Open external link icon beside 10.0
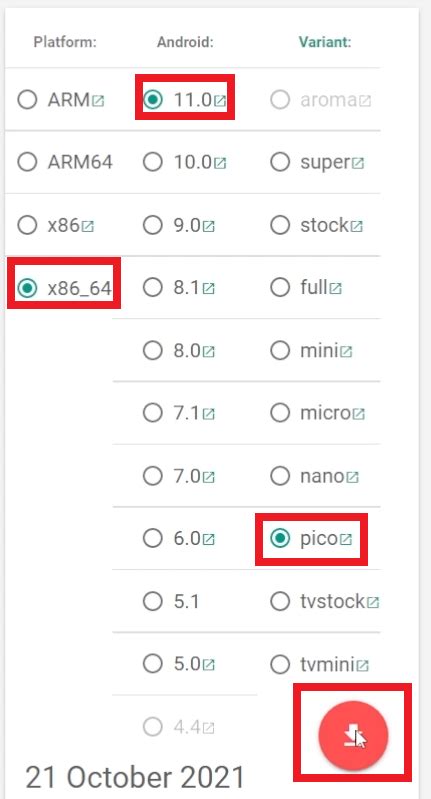The height and width of the screenshot is (799, 431). point(220,164)
